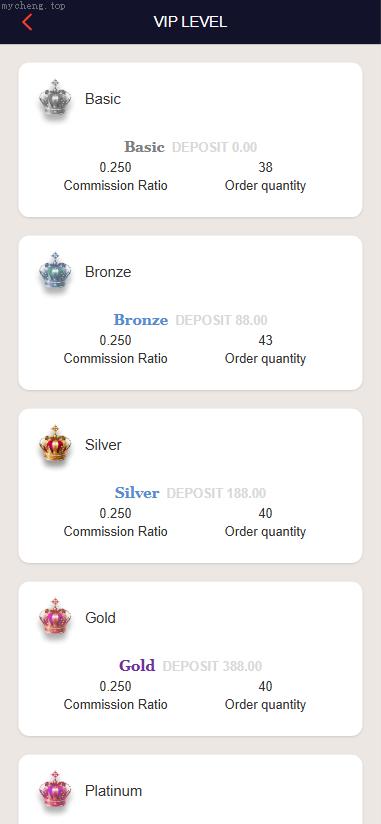Image resolution: width=381 pixels, height=824 pixels.
Task: Click the Platinum crown icon
Action: 55,790
